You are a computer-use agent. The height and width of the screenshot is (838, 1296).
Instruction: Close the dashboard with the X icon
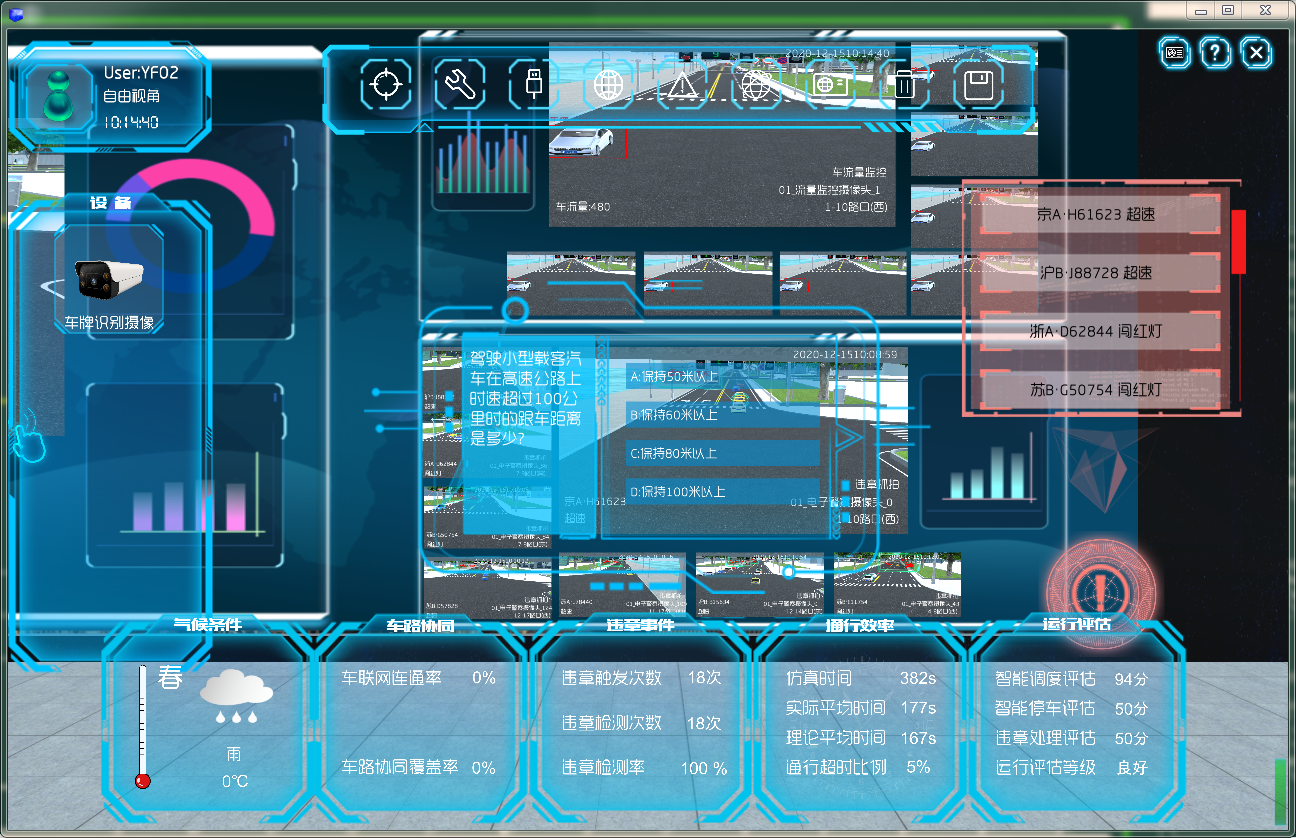click(x=1257, y=52)
